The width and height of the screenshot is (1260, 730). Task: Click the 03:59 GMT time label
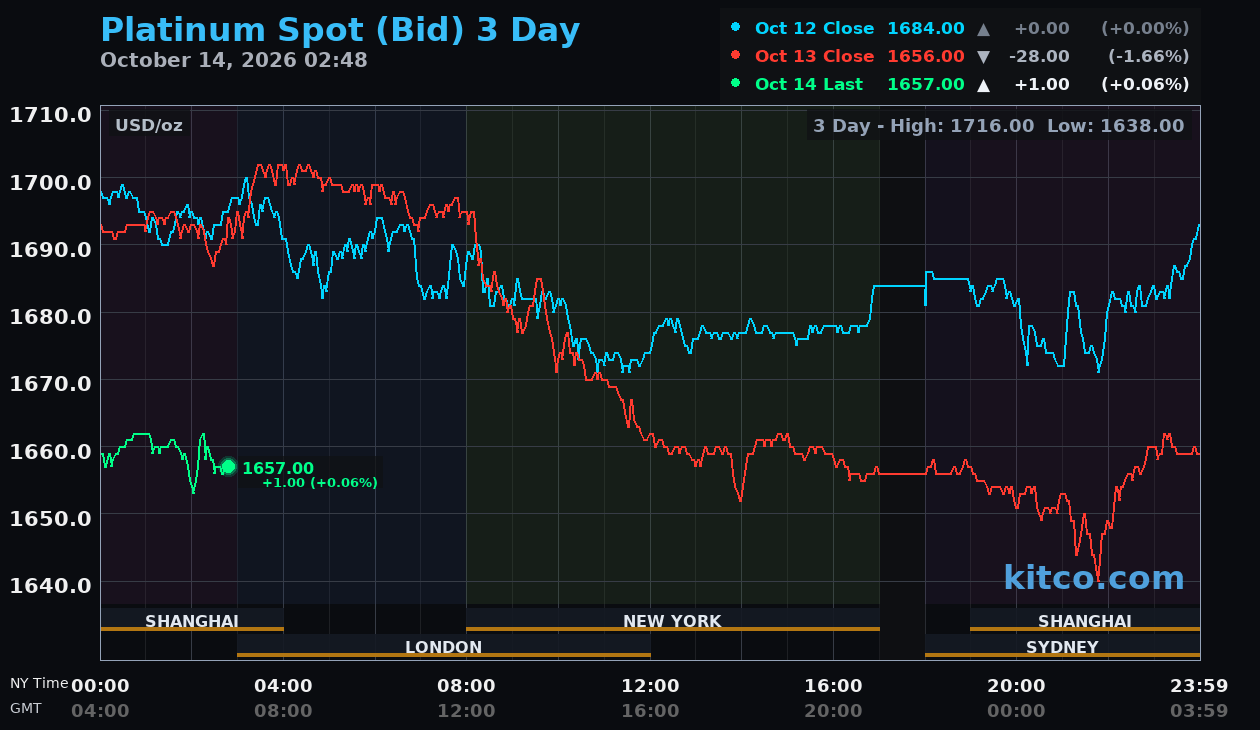pos(1199,711)
